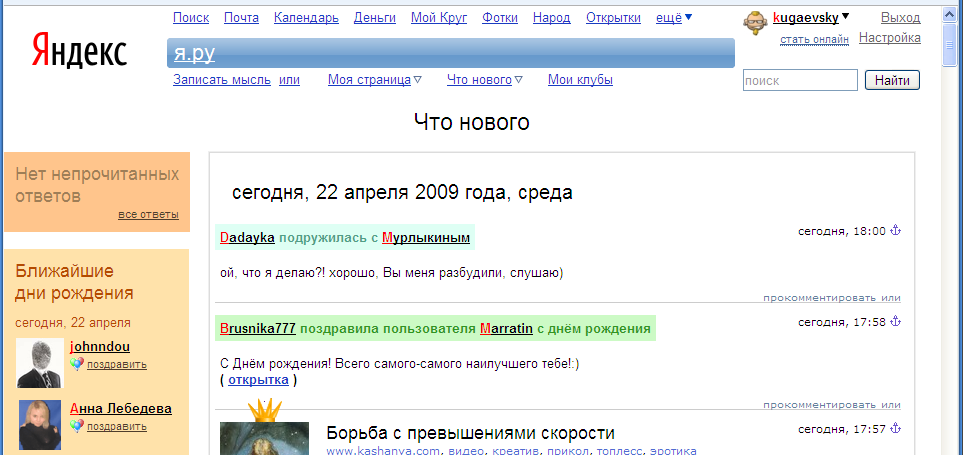This screenshot has height=455, width=963.
Task: Click timestamp сегодня, 18:00
Action: point(842,231)
